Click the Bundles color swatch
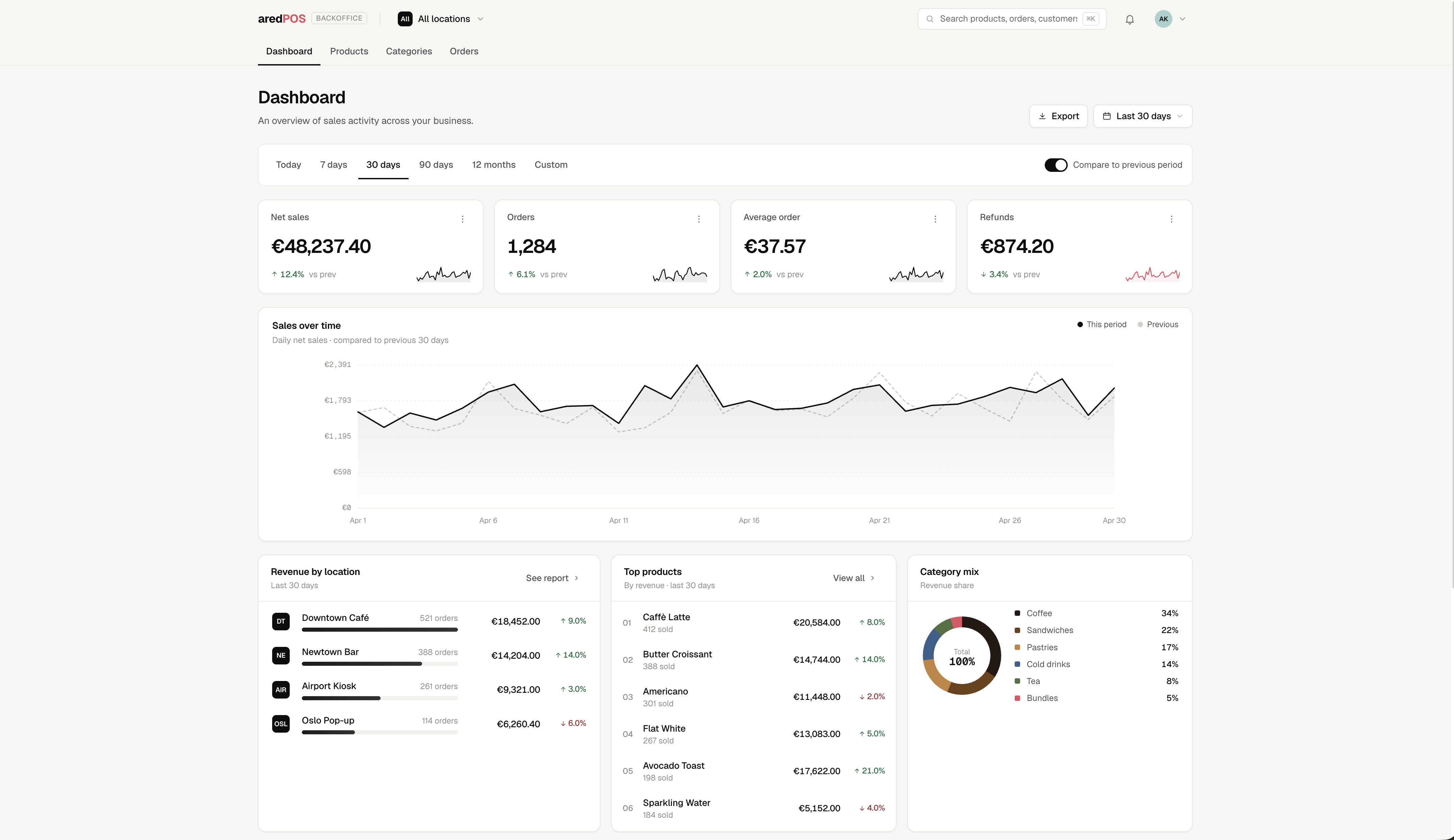 (x=1017, y=698)
